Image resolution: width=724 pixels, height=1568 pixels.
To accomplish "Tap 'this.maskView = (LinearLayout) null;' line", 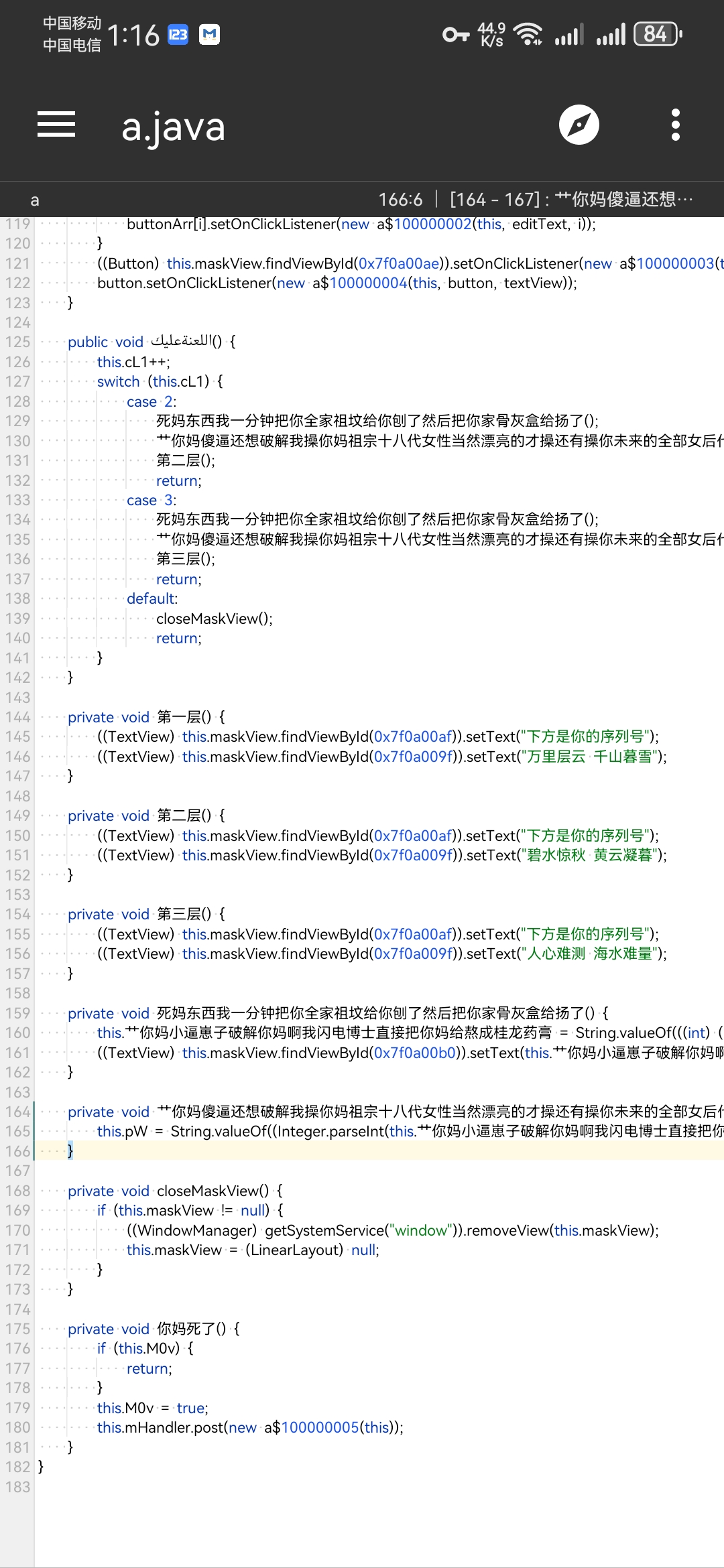I will pos(253,1250).
